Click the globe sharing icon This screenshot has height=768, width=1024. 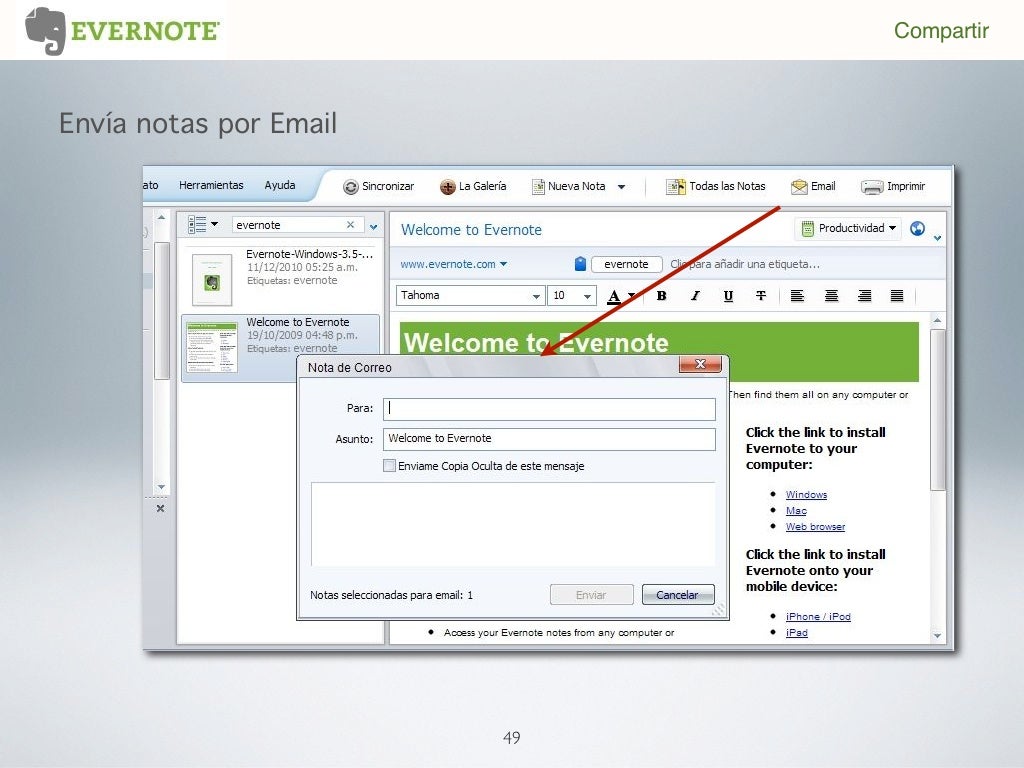click(918, 229)
